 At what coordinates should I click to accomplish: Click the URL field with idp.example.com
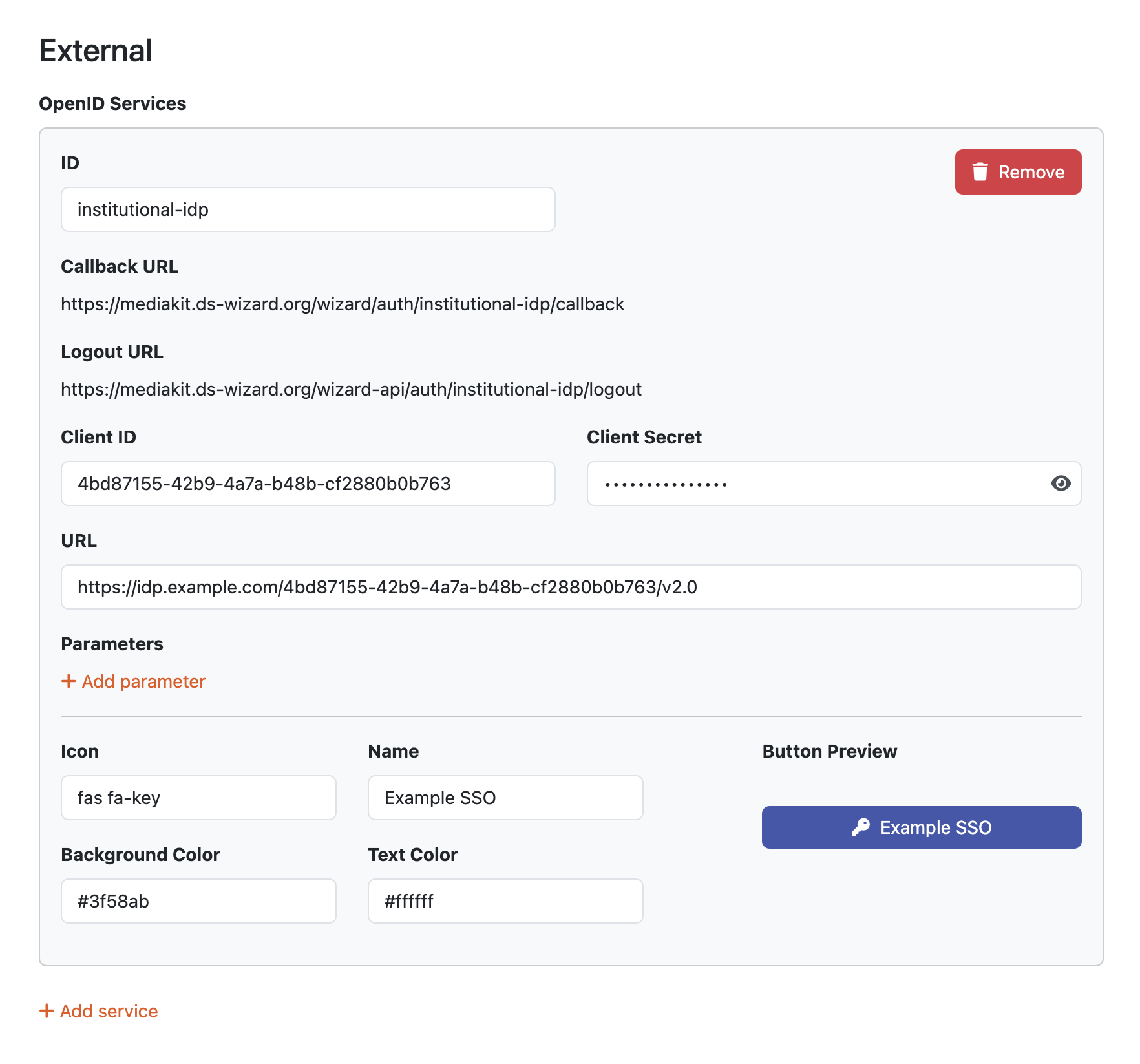click(x=571, y=587)
